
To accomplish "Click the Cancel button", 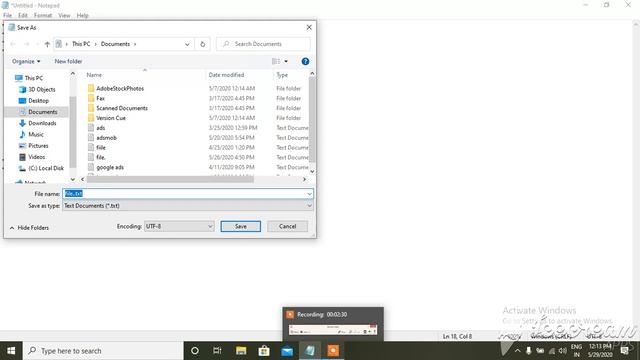I will tap(287, 226).
